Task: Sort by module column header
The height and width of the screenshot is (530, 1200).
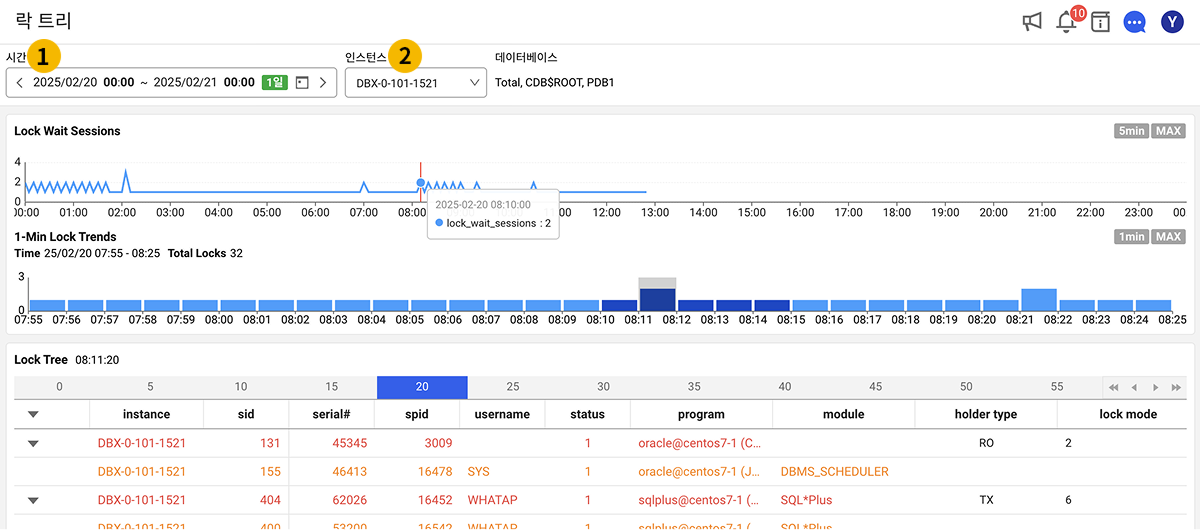Action: pyautogui.click(x=843, y=414)
